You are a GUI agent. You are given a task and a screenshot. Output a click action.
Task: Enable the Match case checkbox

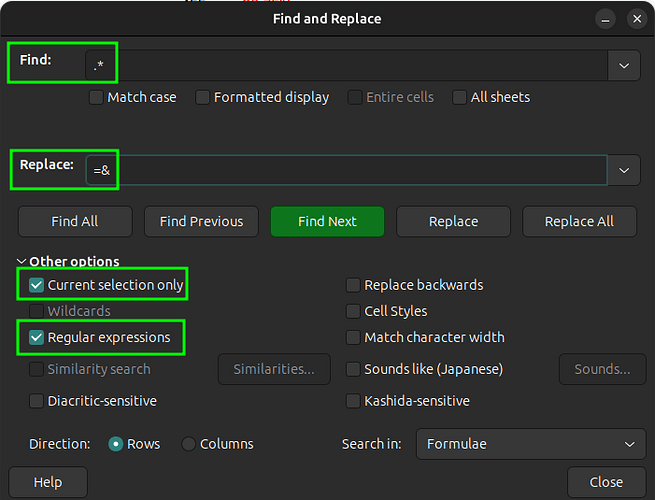[x=97, y=97]
